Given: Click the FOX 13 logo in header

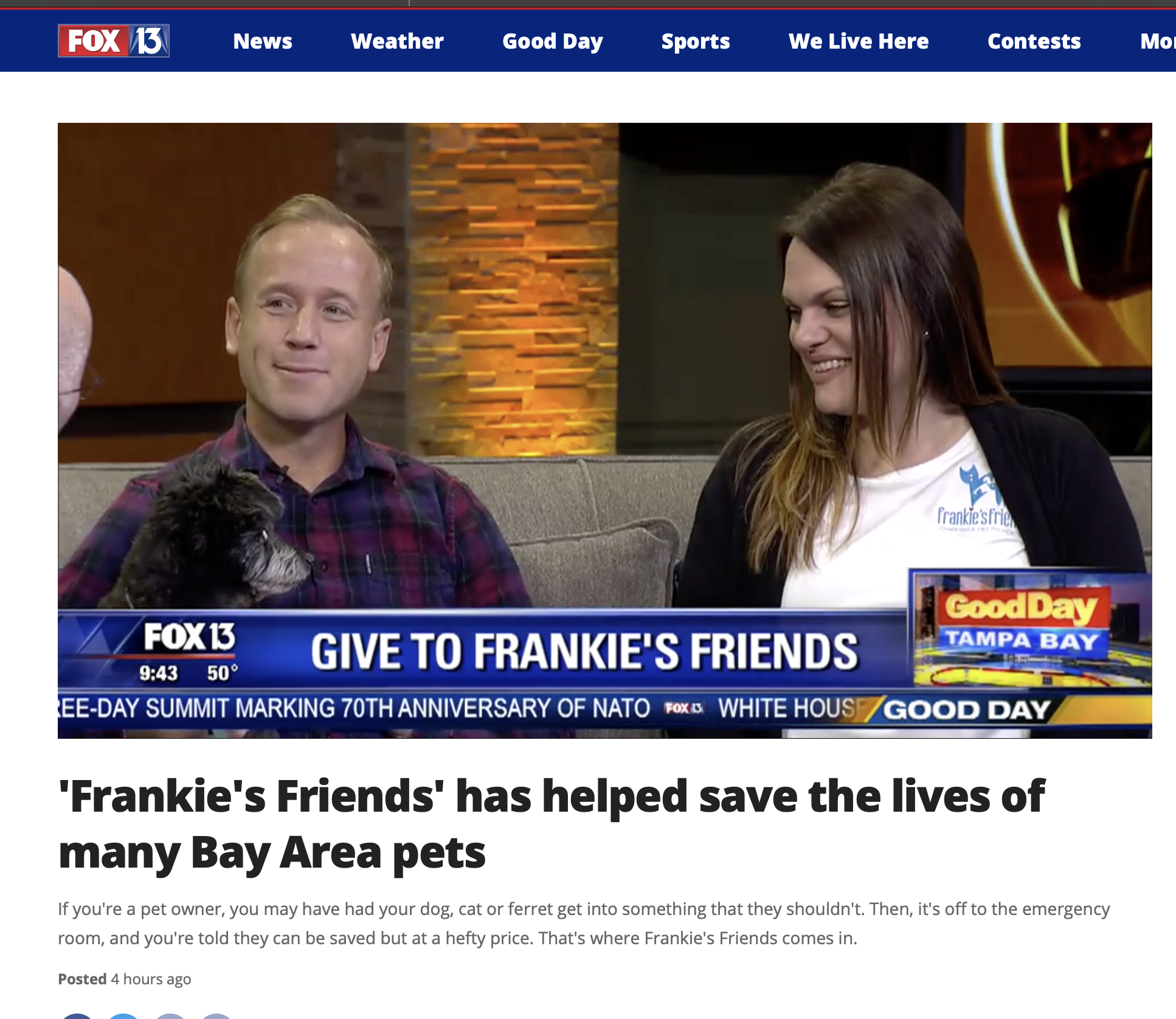Looking at the screenshot, I should 114,41.
